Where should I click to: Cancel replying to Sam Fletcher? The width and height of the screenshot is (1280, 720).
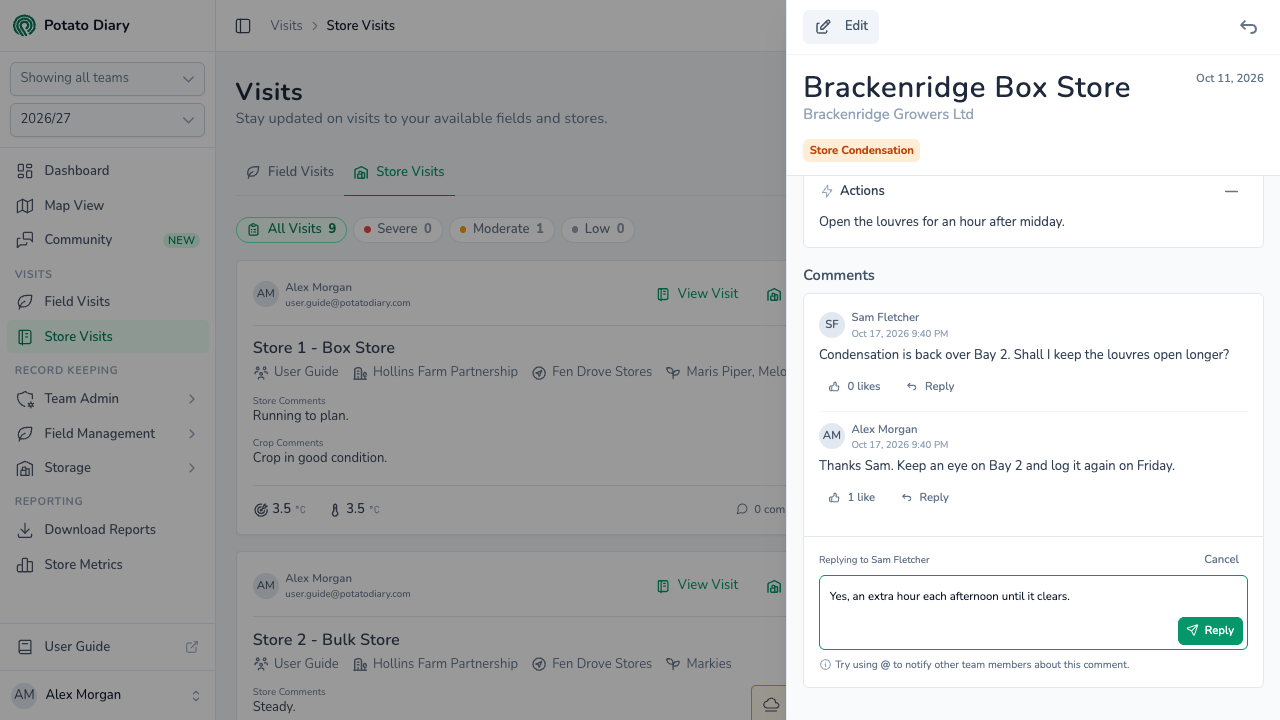tap(1221, 560)
